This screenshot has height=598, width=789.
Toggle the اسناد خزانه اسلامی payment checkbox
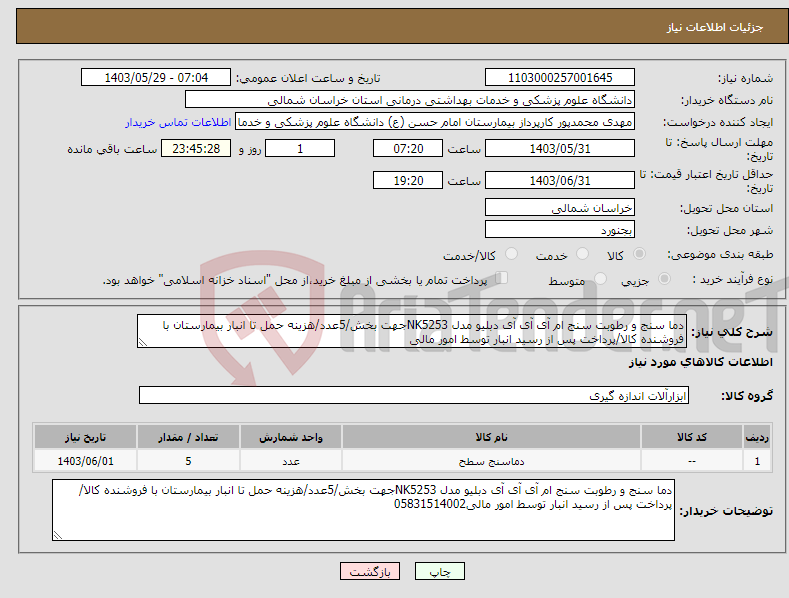[502, 278]
